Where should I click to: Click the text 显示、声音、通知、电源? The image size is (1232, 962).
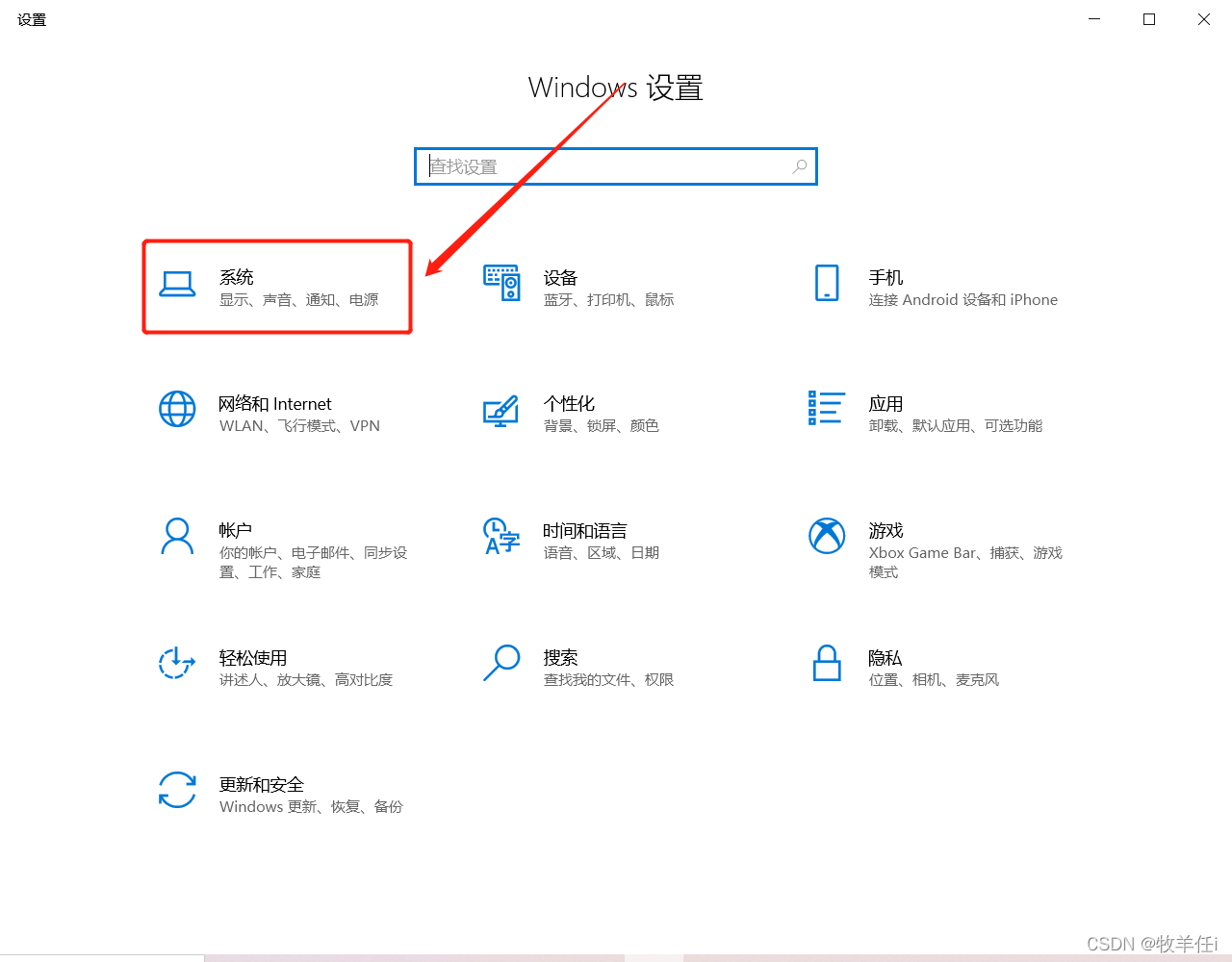point(299,300)
